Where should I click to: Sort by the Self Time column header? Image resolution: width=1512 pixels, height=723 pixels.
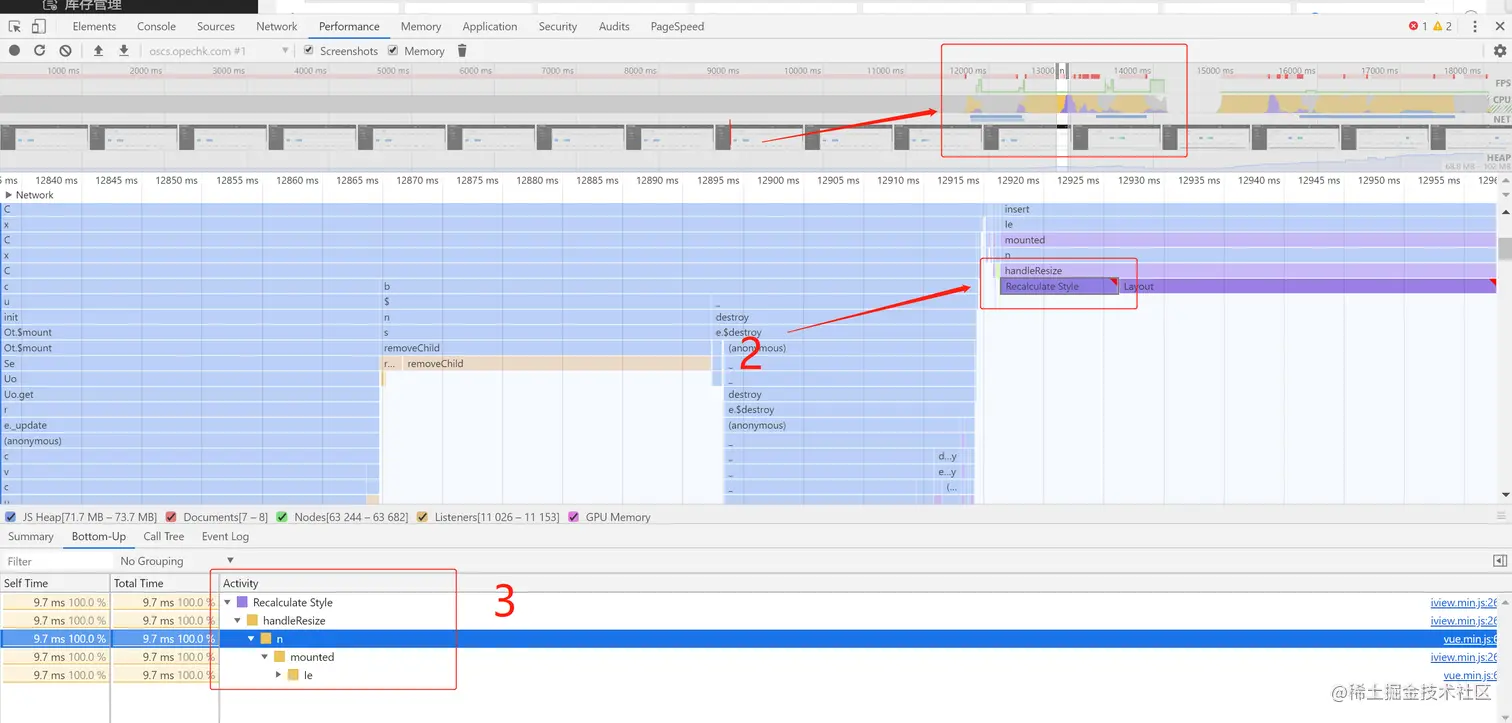point(55,583)
